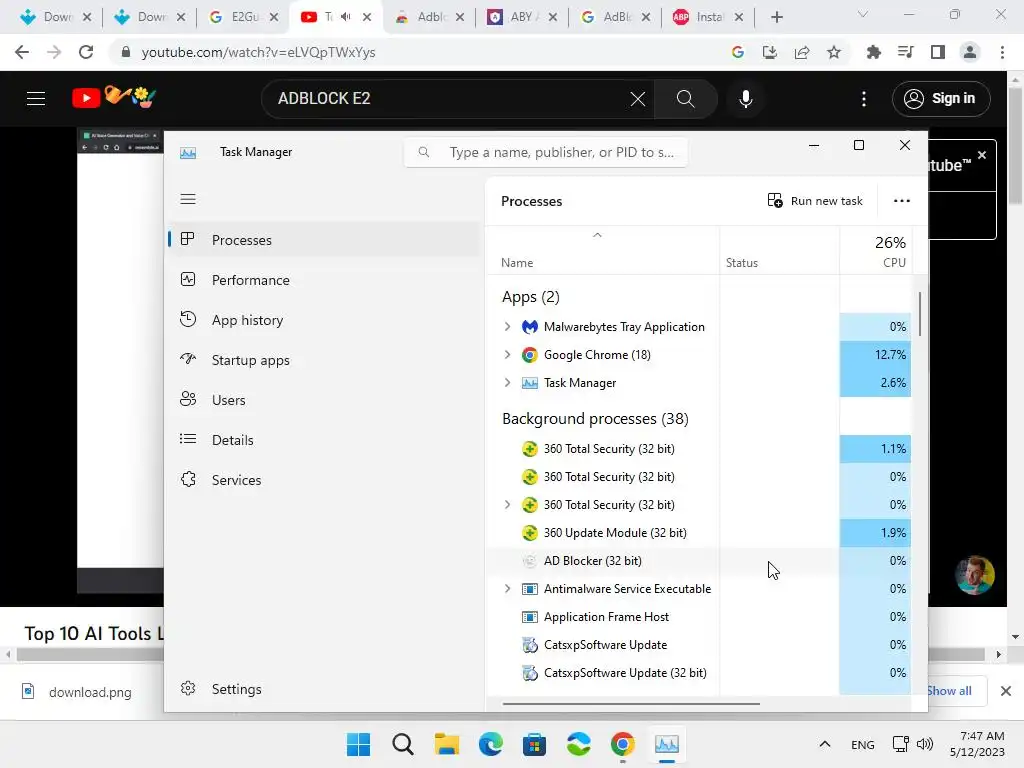Viewport: 1024px width, 768px height.
Task: Close the Chrome downloads bar
Action: click(1006, 691)
